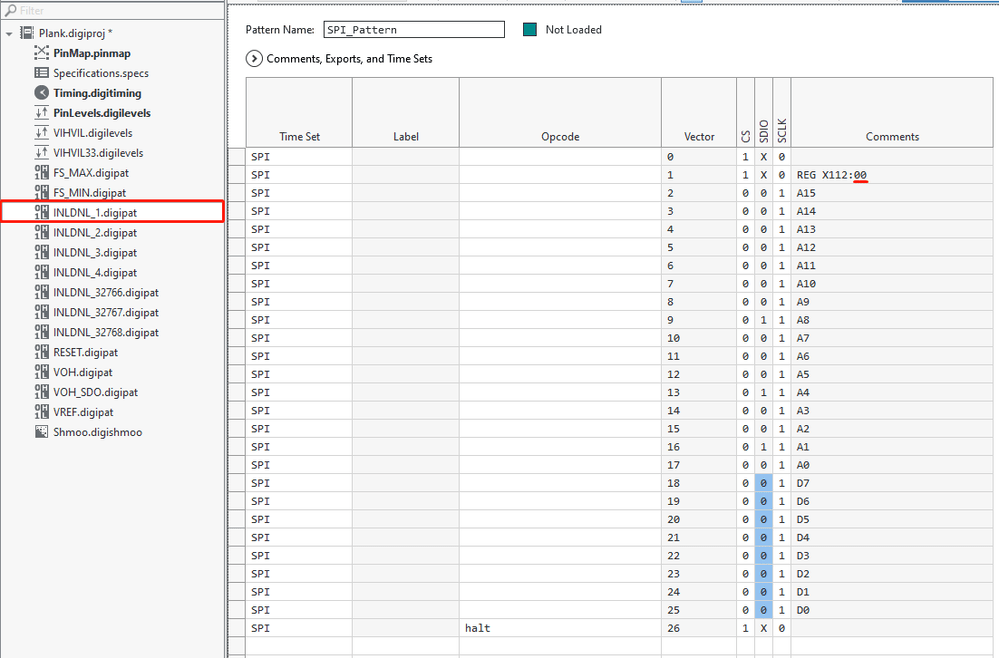
Task: Click the SCLK pin column header
Action: 782,113
